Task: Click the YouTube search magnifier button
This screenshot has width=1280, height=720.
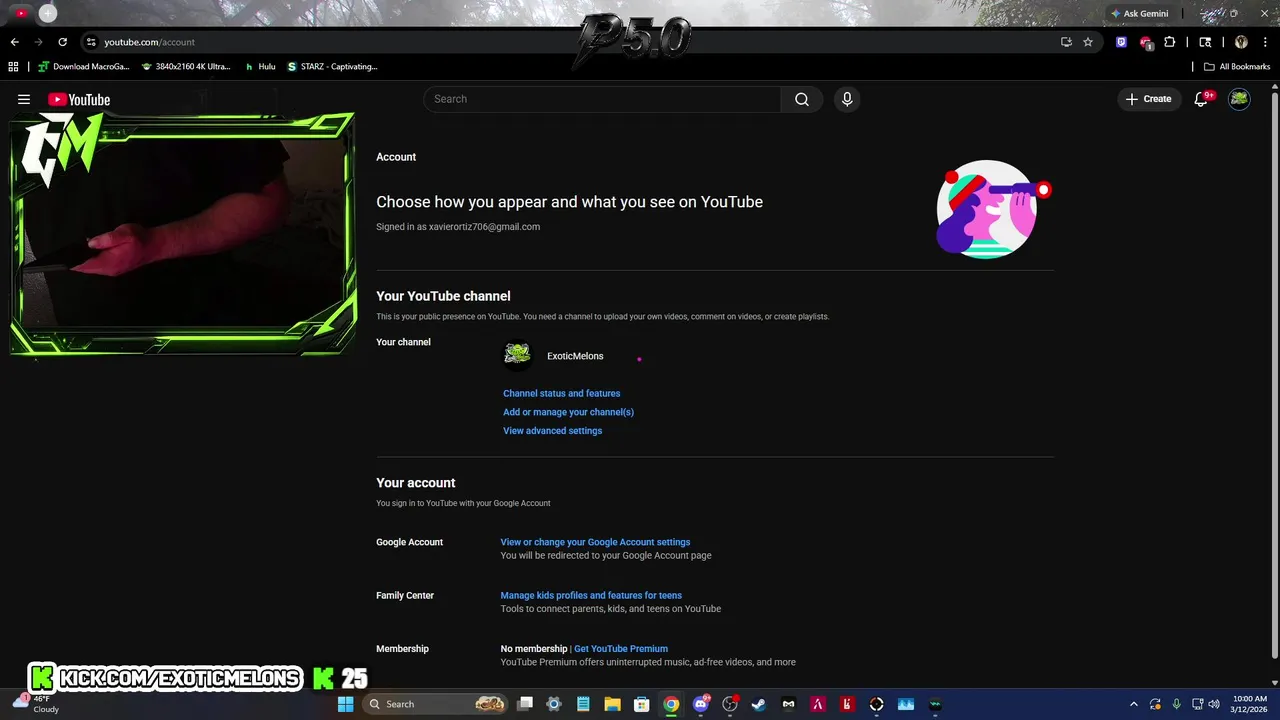Action: 802,99
